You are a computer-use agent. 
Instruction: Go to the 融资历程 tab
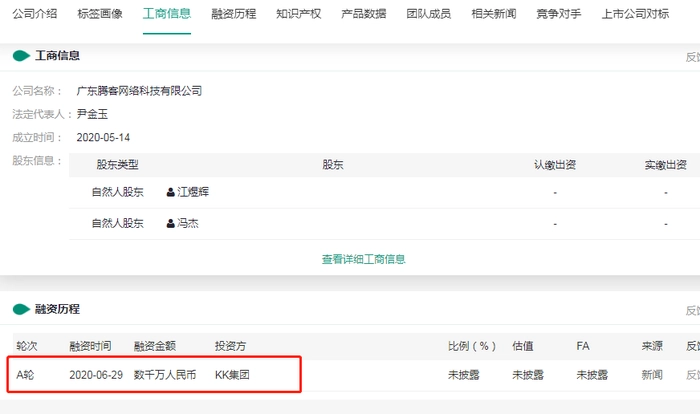(x=234, y=14)
